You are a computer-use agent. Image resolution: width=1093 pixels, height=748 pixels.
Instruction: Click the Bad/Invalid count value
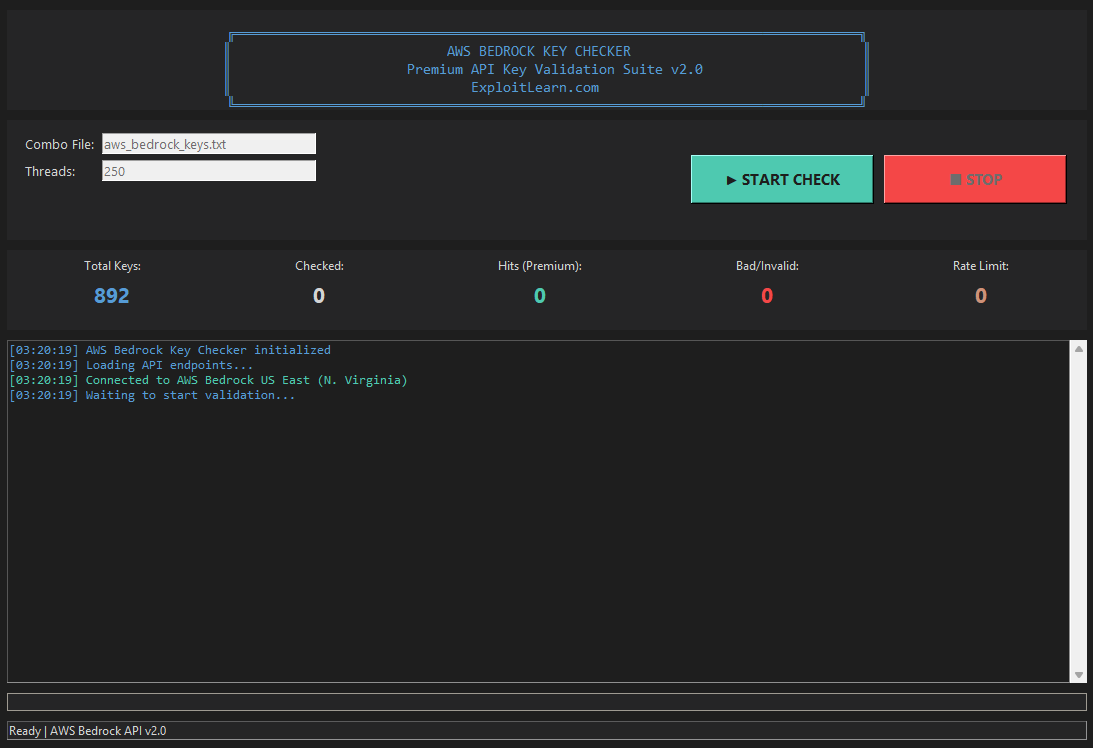point(767,296)
